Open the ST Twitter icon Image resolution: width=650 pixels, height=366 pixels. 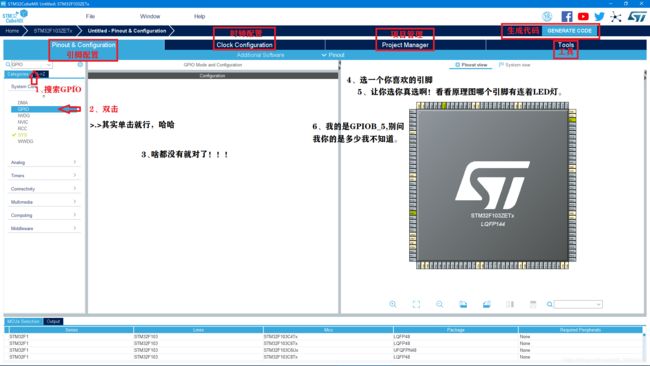pos(599,17)
